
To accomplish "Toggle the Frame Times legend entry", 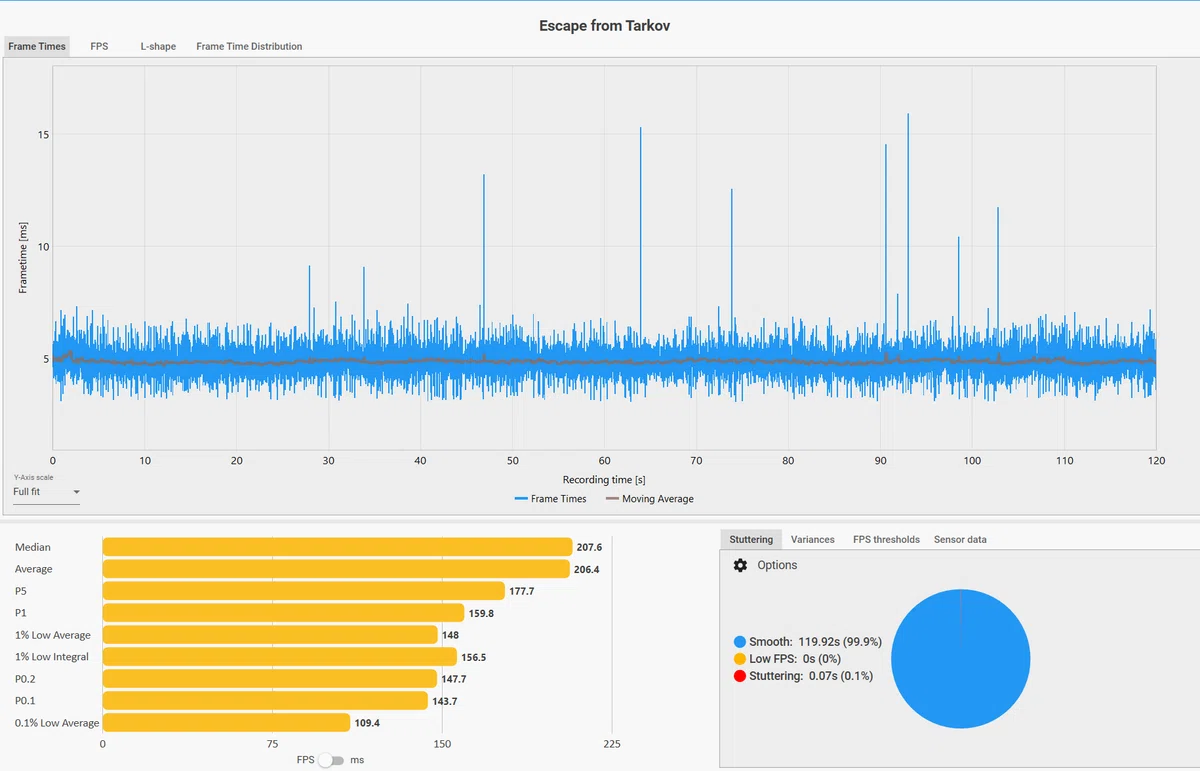I will (x=551, y=498).
